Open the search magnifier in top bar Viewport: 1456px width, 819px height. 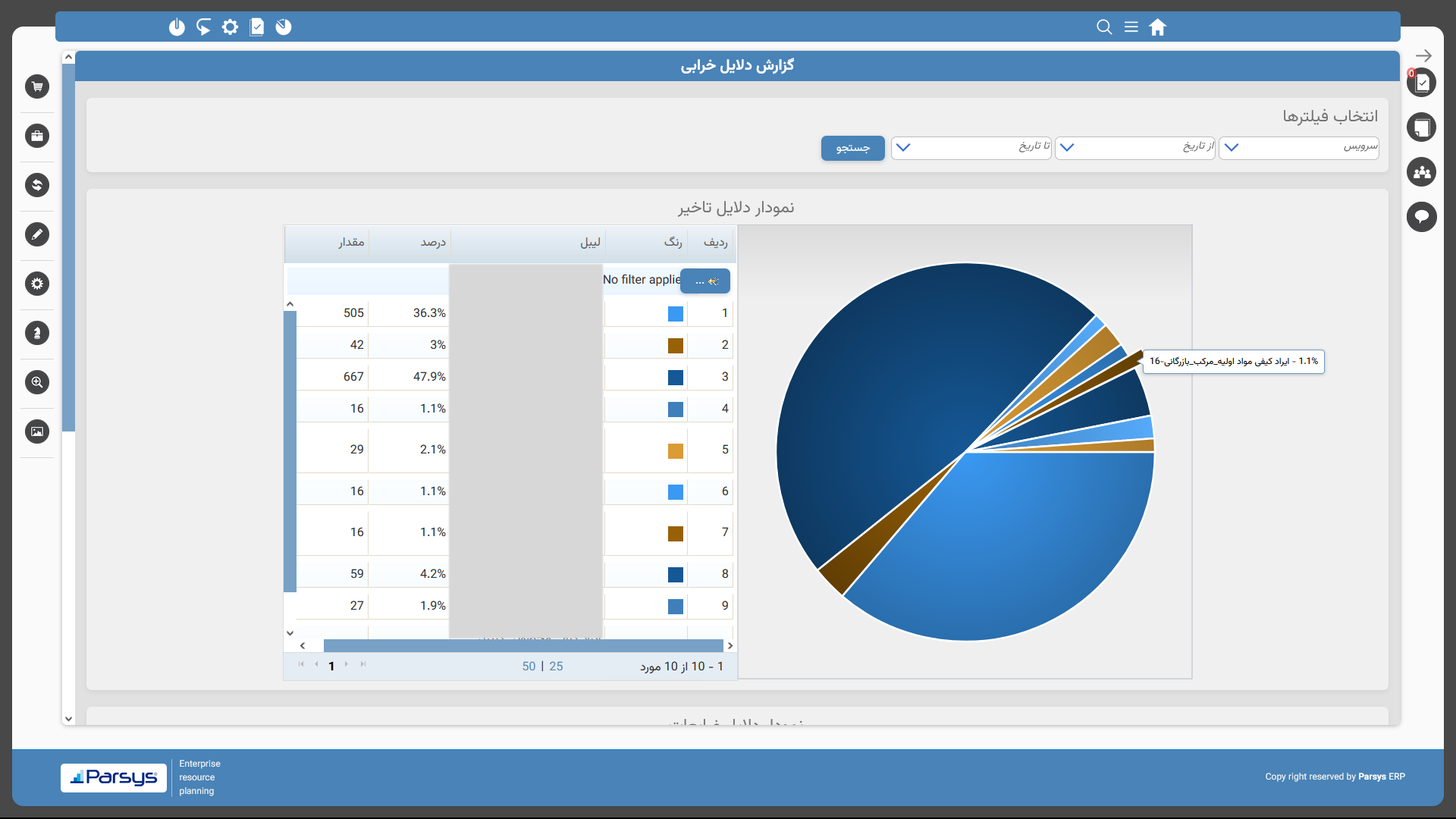[1104, 27]
